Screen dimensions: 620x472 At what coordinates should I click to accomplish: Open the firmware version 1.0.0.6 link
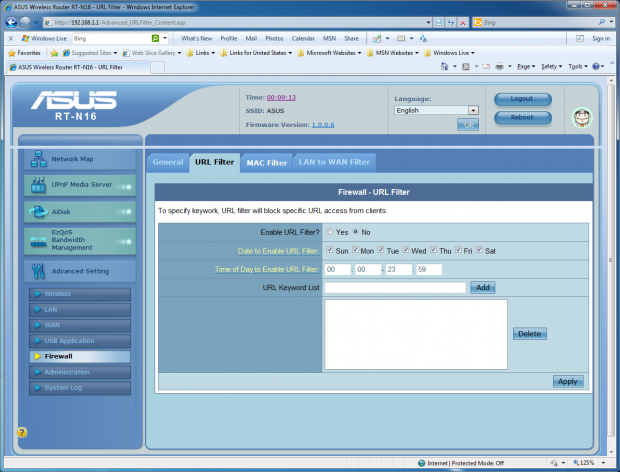click(323, 125)
